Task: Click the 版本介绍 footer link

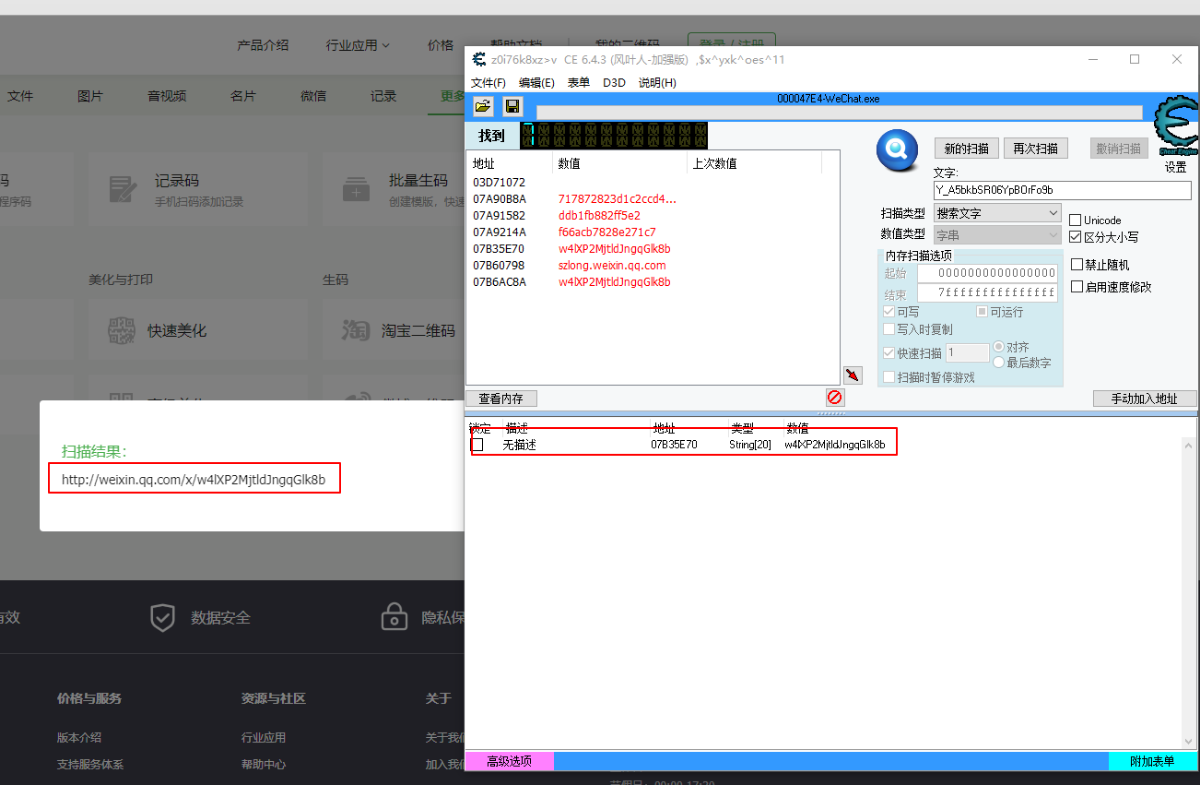Action: [x=79, y=737]
